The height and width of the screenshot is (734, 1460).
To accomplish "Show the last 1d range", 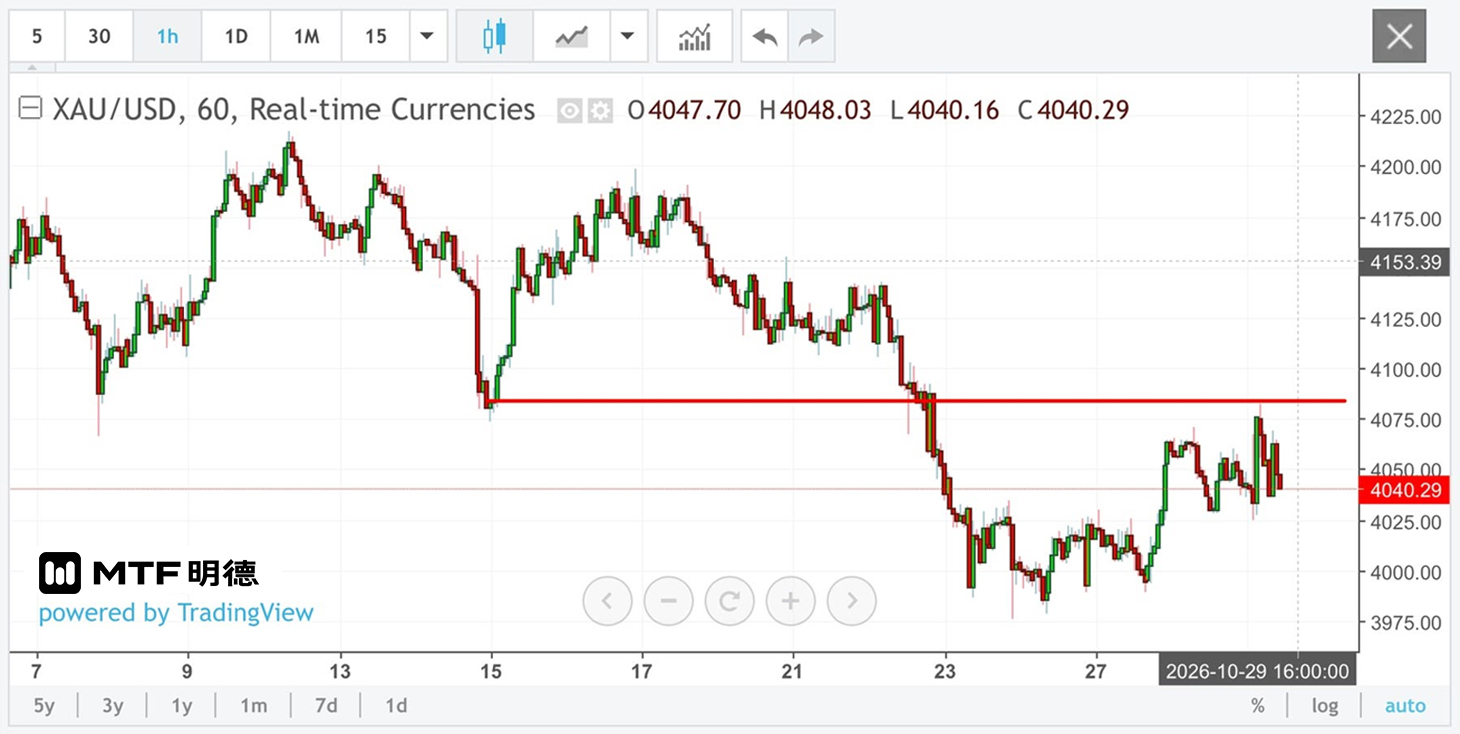I will 396,706.
